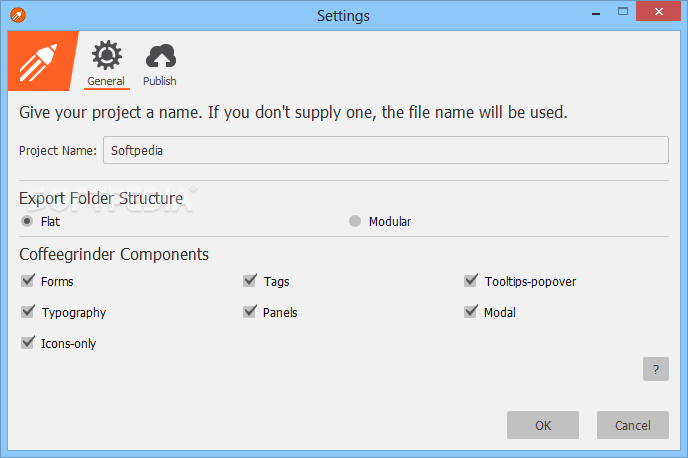This screenshot has width=688, height=458.
Task: Open the General settings gear icon
Action: pyautogui.click(x=105, y=55)
